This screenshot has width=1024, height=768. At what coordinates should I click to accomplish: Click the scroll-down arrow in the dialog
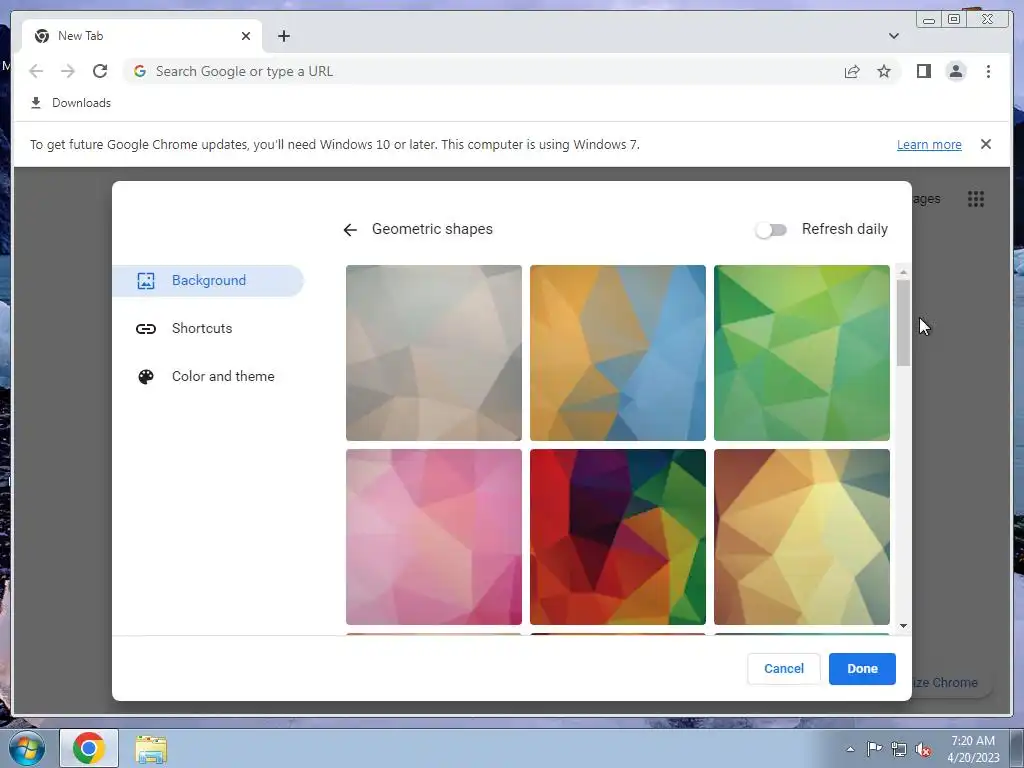pyautogui.click(x=903, y=626)
